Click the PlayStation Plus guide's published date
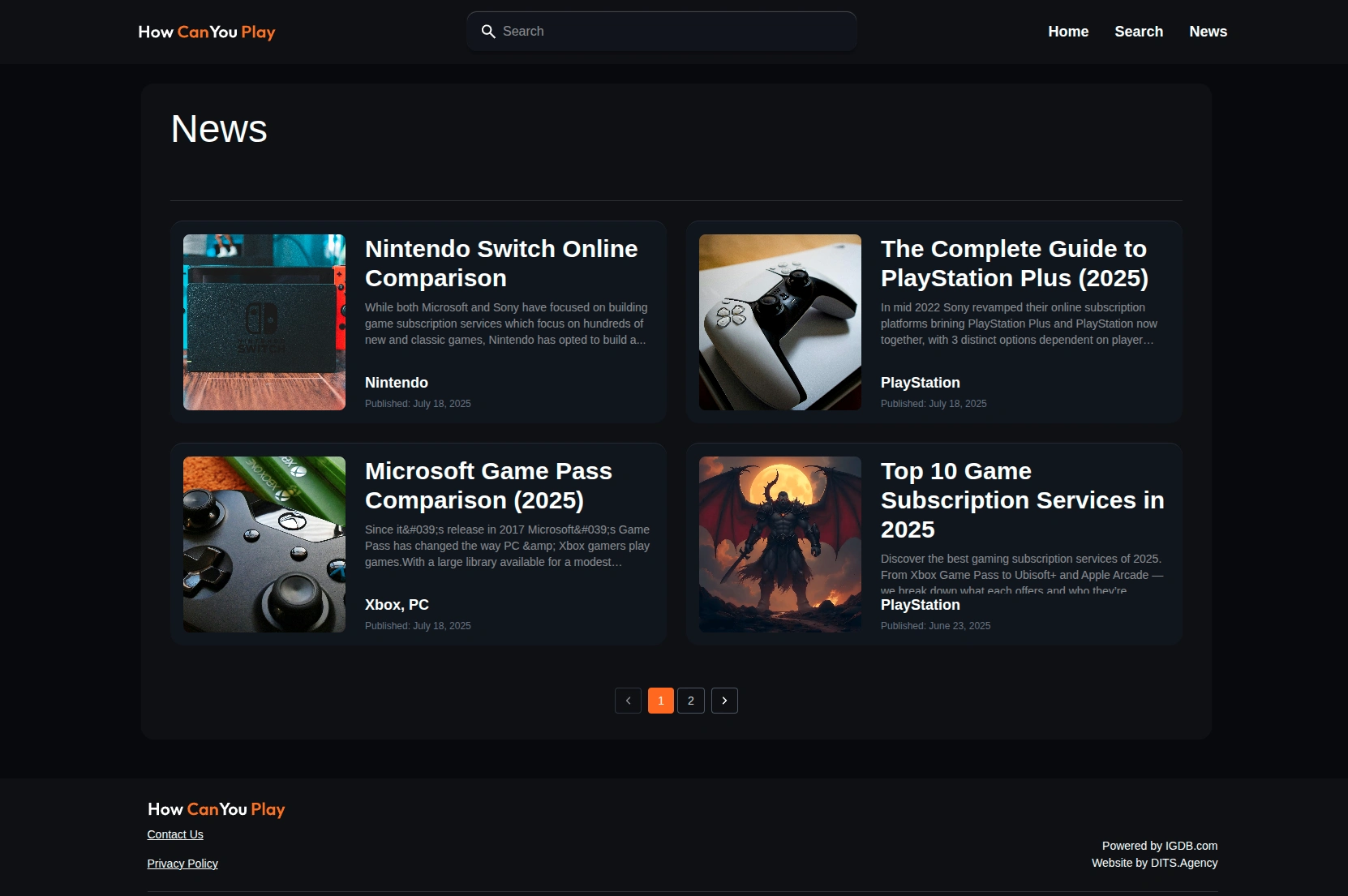 click(934, 404)
